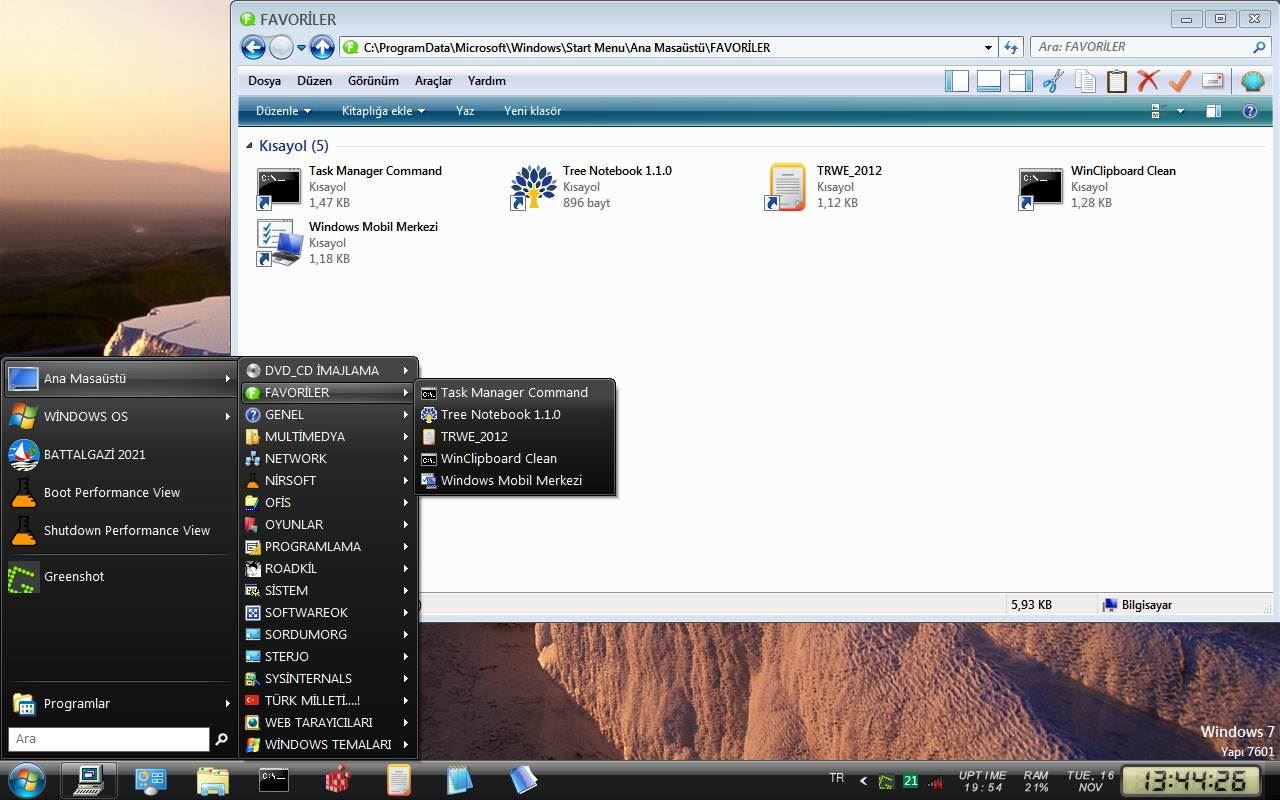Expand the MULTİMEDYA submenu

coord(328,437)
